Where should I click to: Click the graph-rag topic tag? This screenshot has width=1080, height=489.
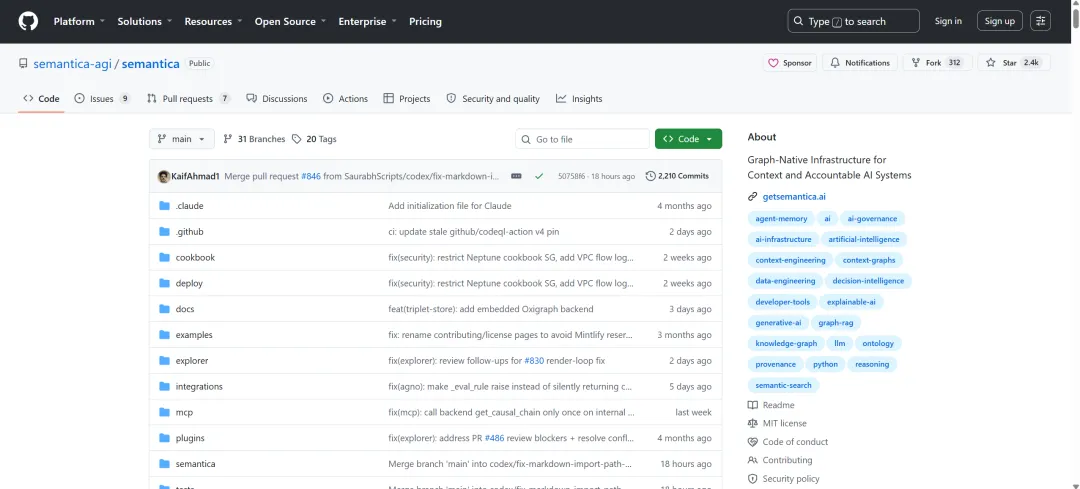point(835,322)
